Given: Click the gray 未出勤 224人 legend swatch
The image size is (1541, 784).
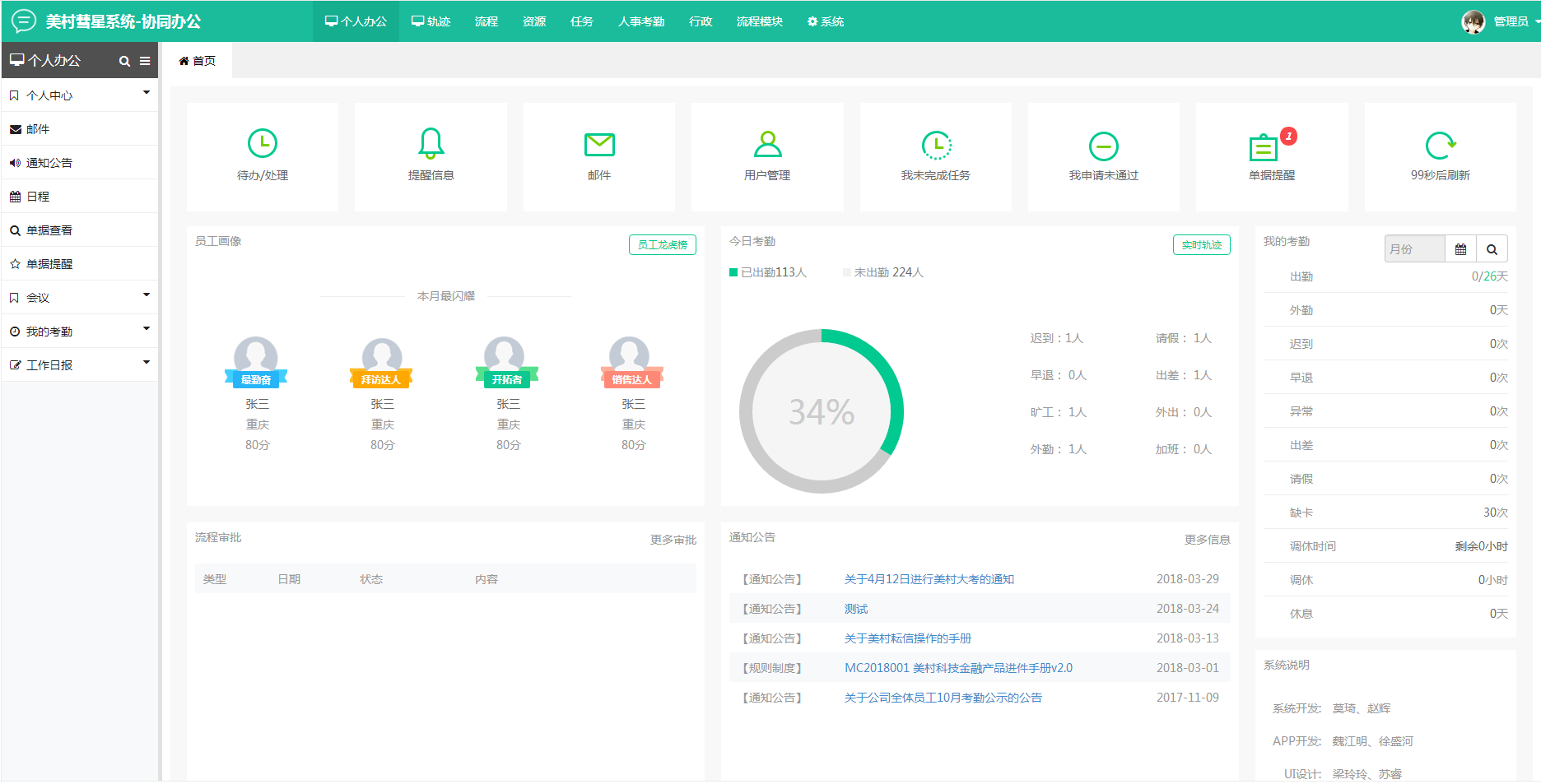Looking at the screenshot, I should (847, 272).
